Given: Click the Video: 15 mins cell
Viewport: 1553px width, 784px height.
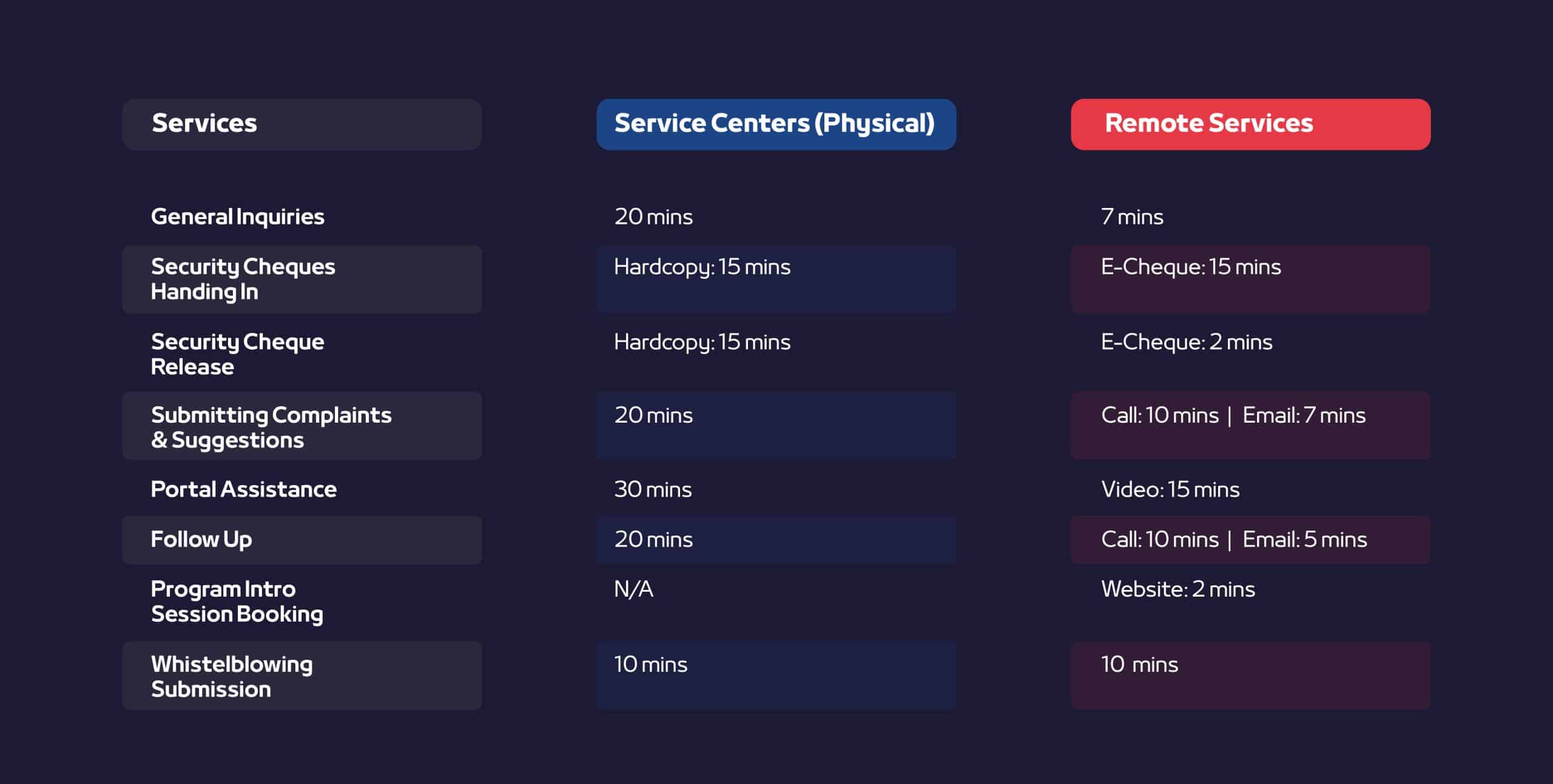Looking at the screenshot, I should pyautogui.click(x=1170, y=490).
